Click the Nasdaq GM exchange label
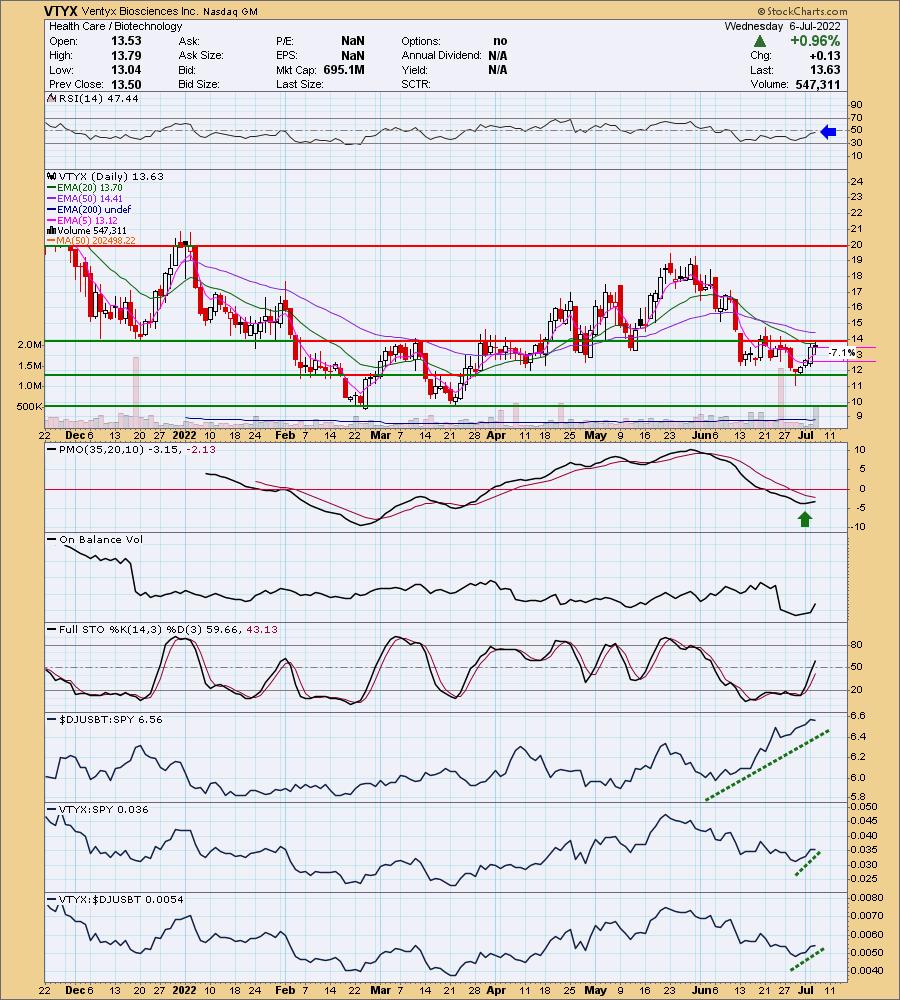The height and width of the screenshot is (1000, 900). tap(230, 11)
